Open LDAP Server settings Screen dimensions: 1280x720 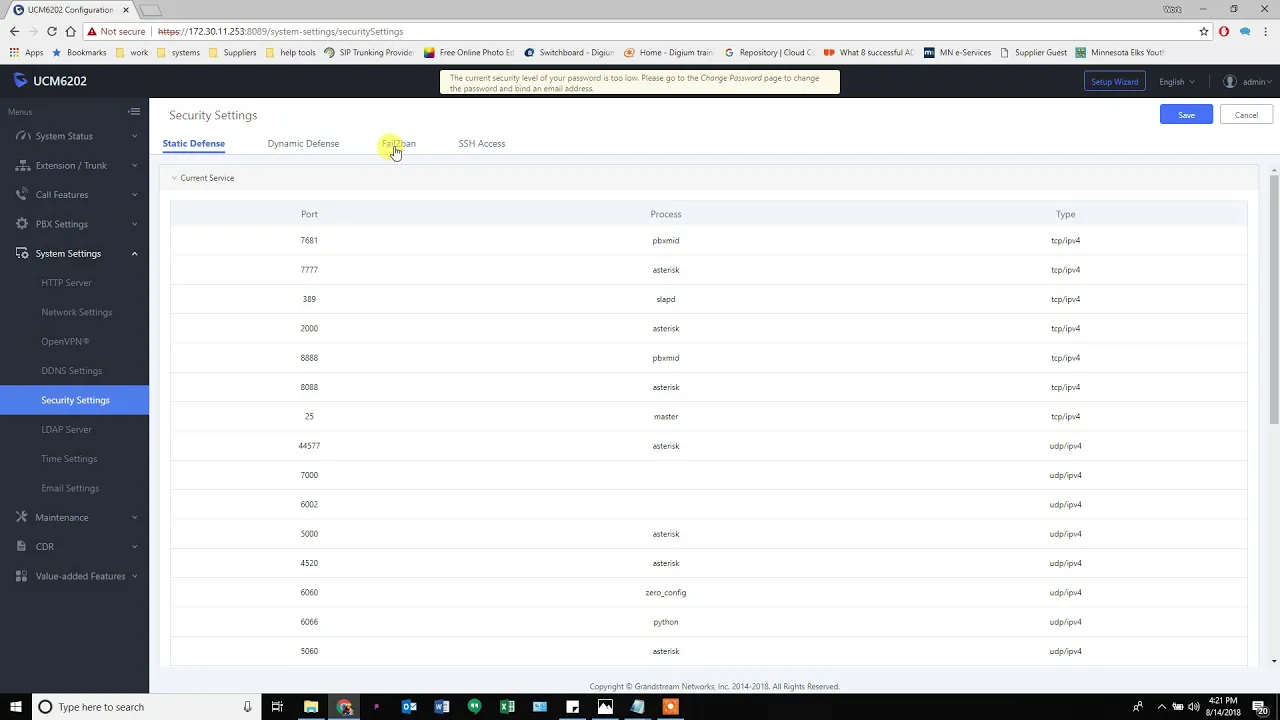pos(66,429)
